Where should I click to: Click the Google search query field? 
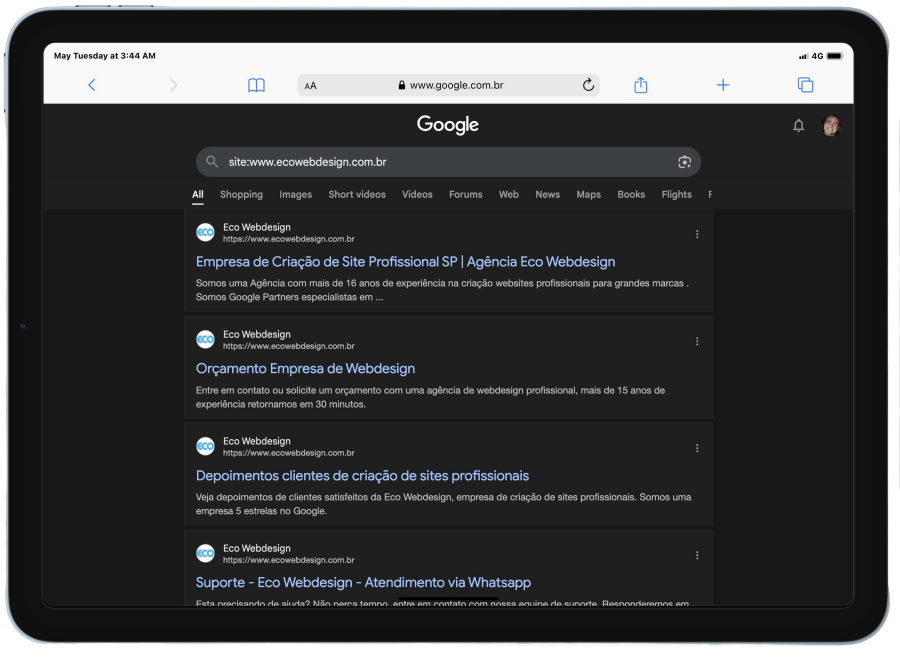pyautogui.click(x=448, y=162)
